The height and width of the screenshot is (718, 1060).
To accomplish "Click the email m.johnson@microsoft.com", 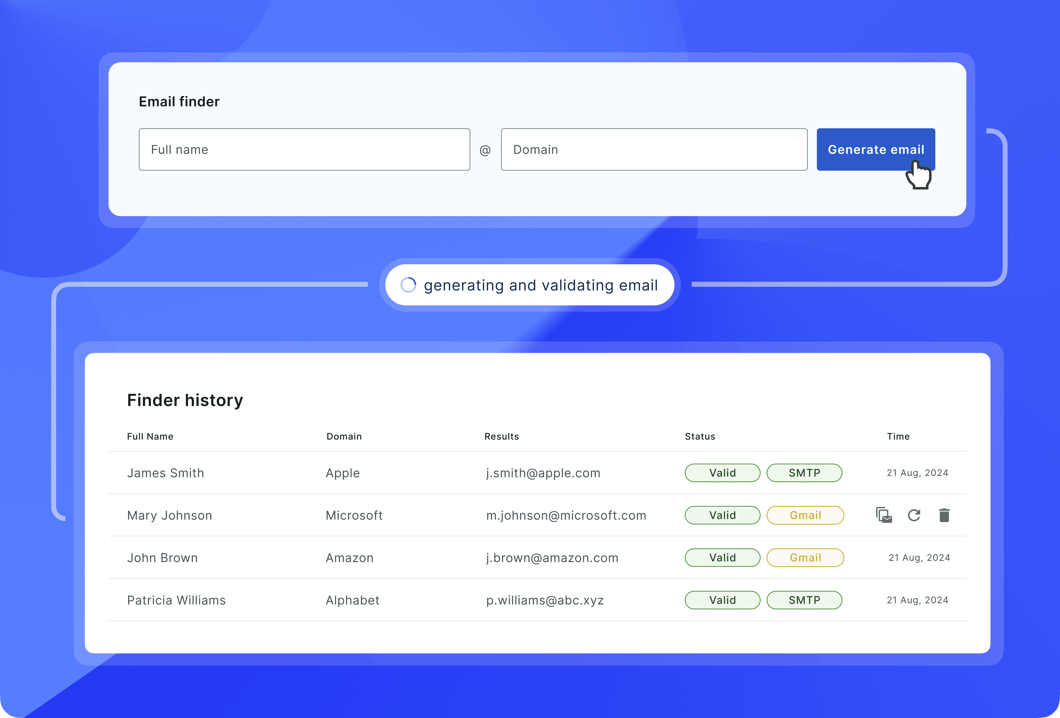I will [x=566, y=516].
